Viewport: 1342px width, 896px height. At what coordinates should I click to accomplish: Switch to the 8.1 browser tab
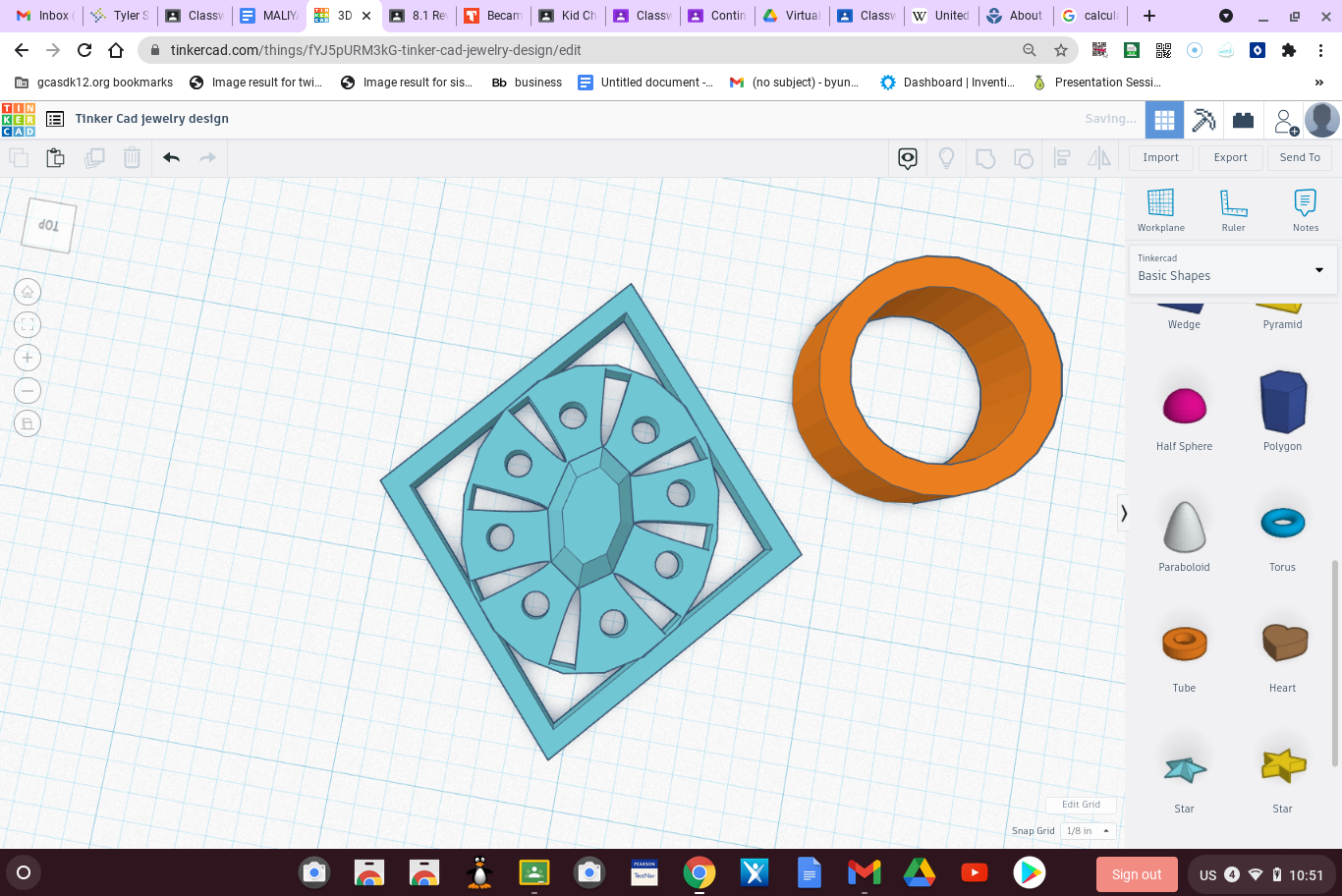(418, 15)
